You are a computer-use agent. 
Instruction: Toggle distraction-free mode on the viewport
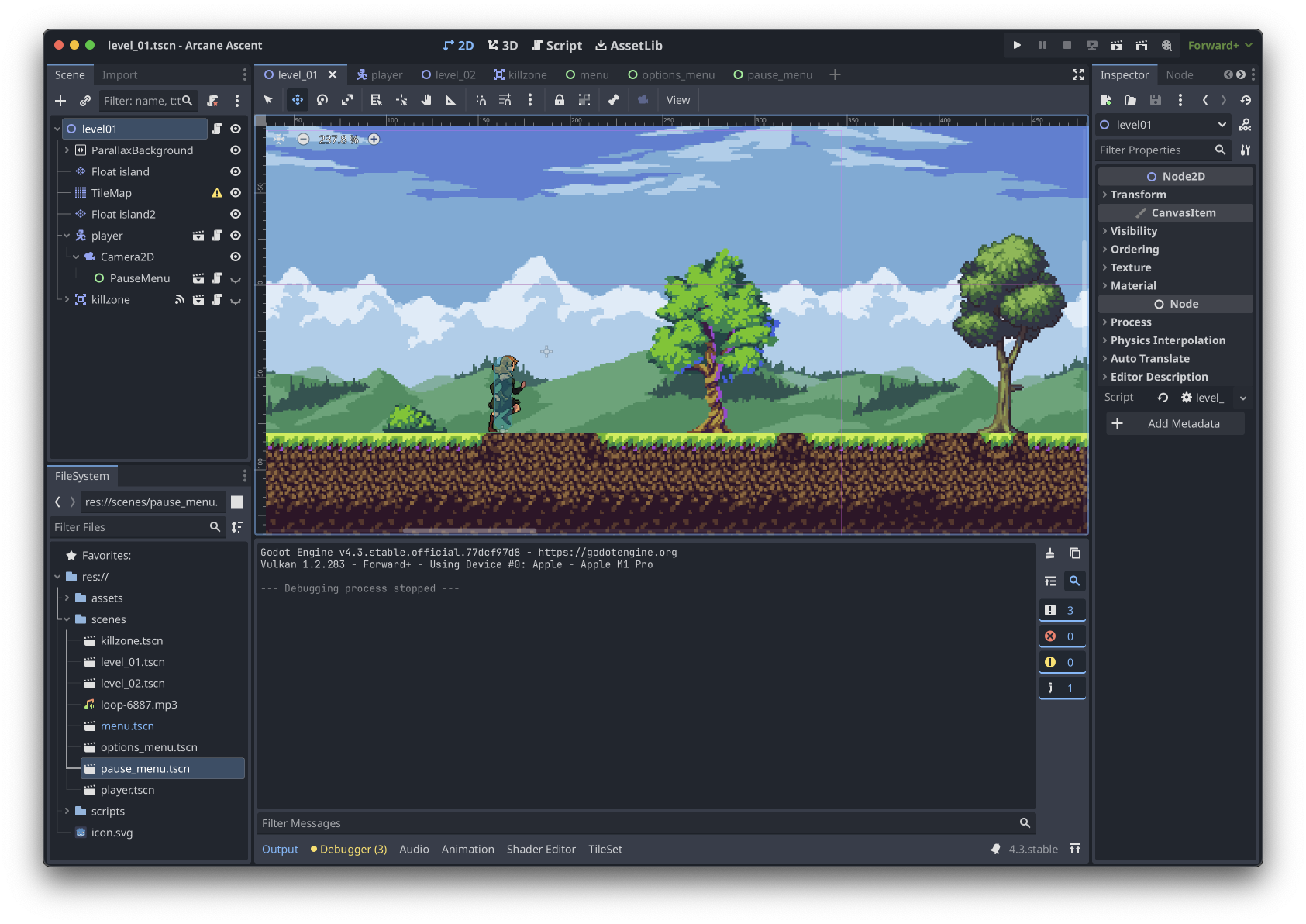pyautogui.click(x=1078, y=74)
